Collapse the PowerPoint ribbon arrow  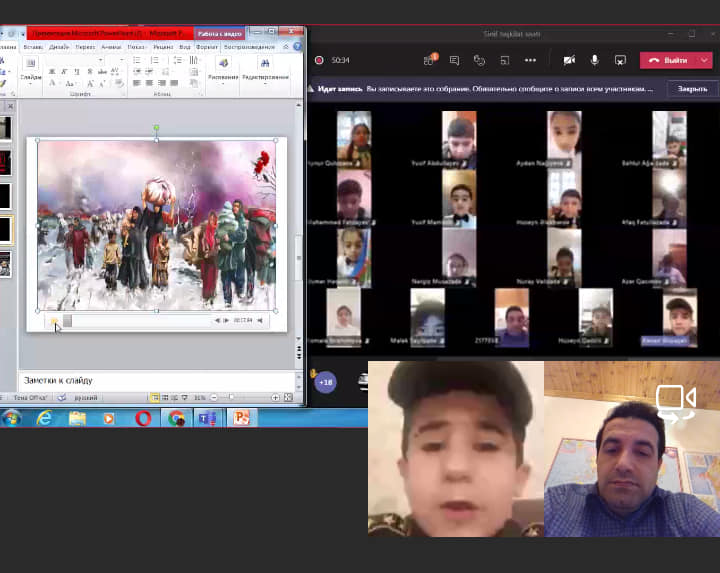tap(286, 47)
